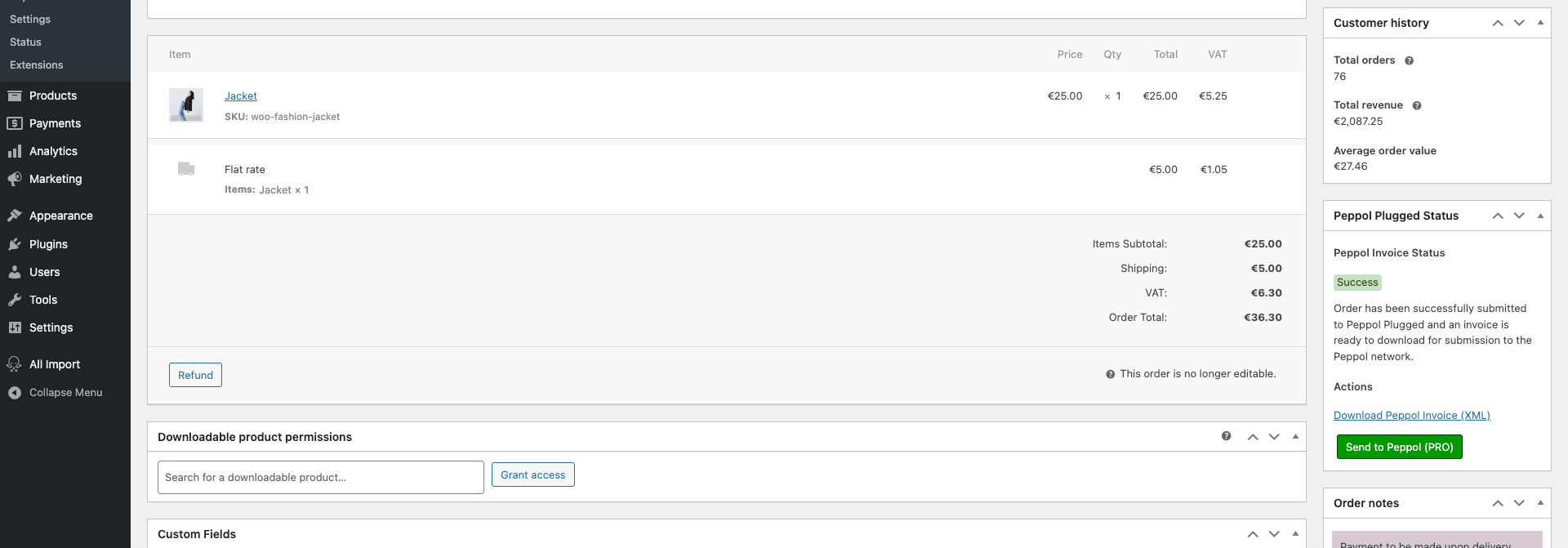Open the Appearance section in the sidebar
Screen dimensions: 1568x548
tap(60, 216)
